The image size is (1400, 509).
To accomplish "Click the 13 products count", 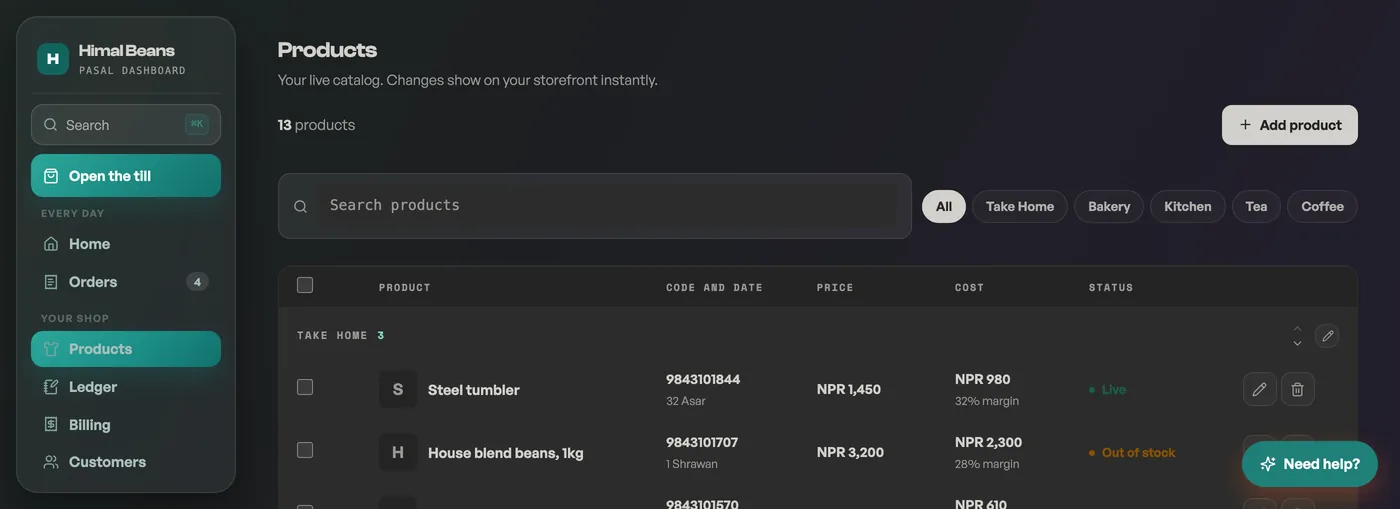I will click(316, 125).
